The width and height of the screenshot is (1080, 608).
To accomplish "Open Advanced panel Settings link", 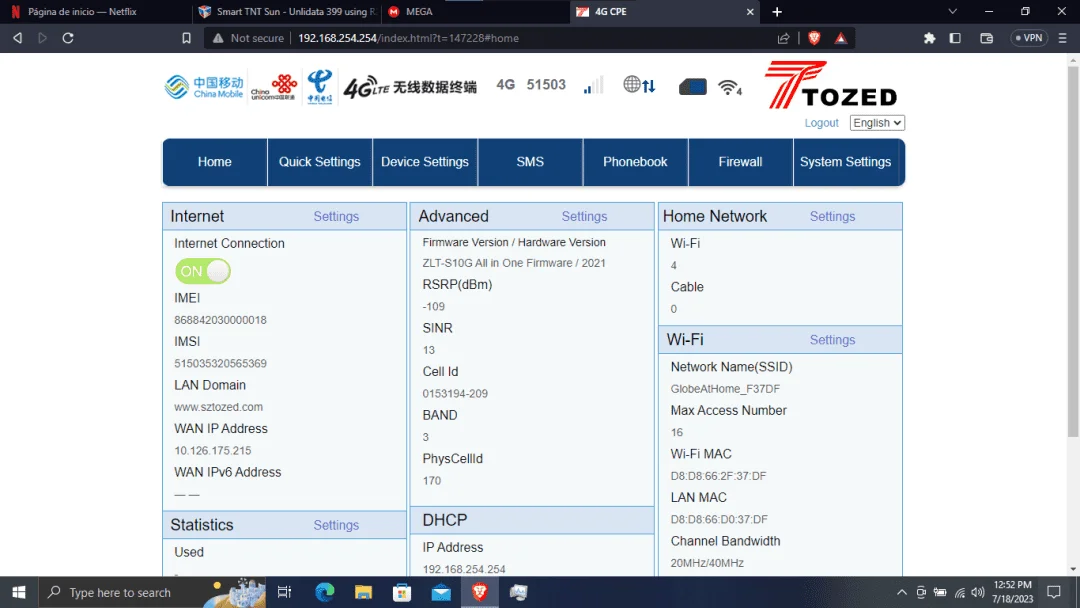I will (584, 216).
